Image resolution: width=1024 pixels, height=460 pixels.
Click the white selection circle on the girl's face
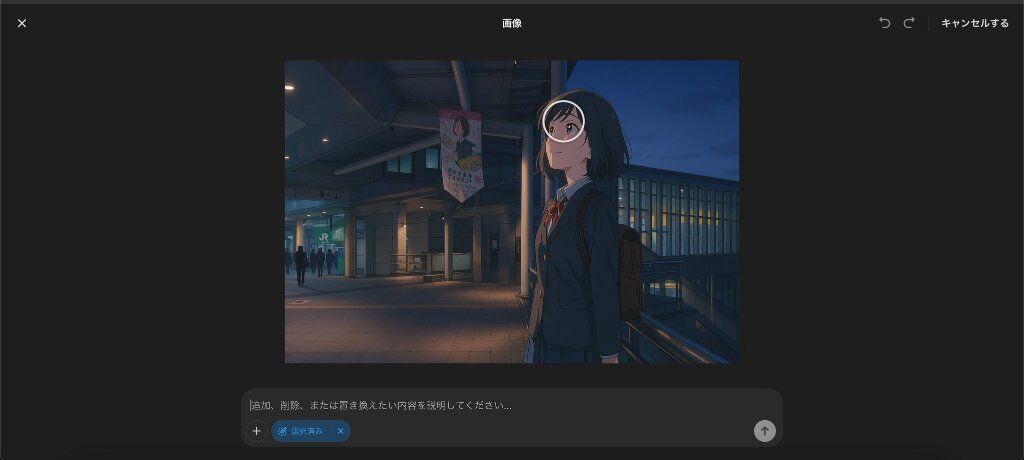pyautogui.click(x=563, y=122)
